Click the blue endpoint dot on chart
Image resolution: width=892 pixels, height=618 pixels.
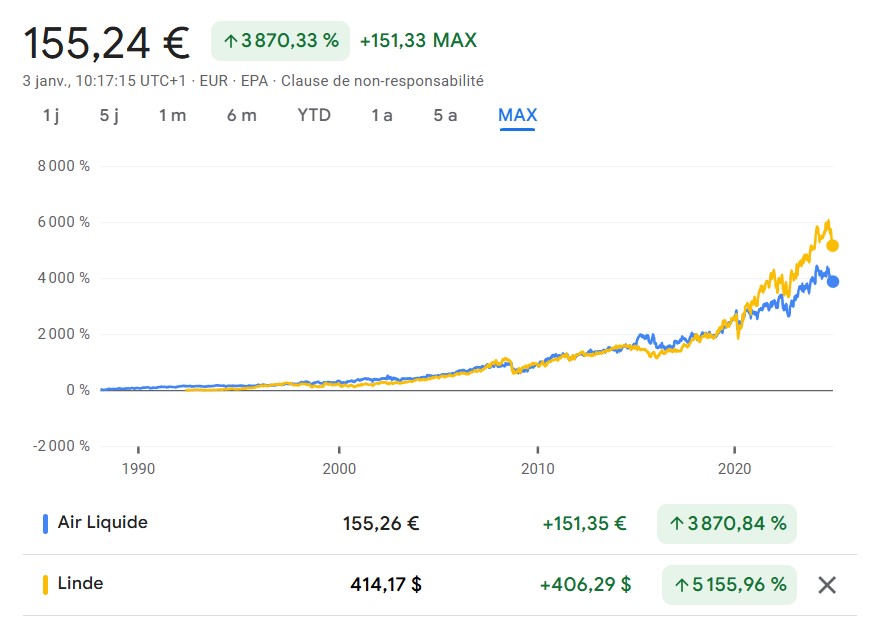(x=832, y=282)
